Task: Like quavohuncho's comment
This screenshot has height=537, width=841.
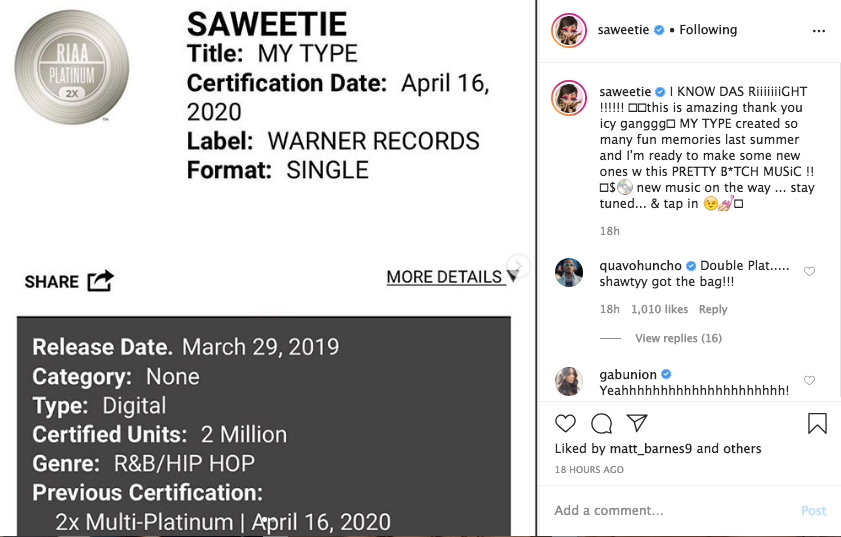Action: (x=810, y=272)
